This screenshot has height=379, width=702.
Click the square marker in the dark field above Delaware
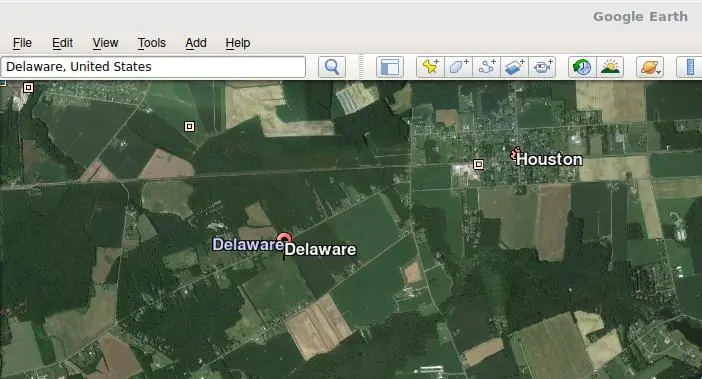[189, 127]
